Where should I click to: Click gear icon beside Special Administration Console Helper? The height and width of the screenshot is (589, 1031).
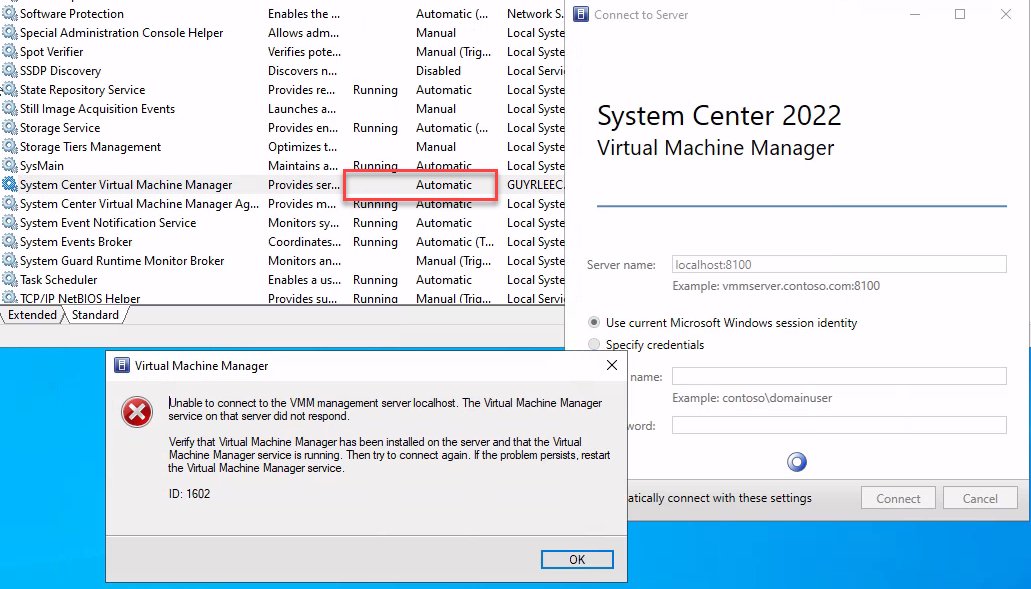pos(10,33)
